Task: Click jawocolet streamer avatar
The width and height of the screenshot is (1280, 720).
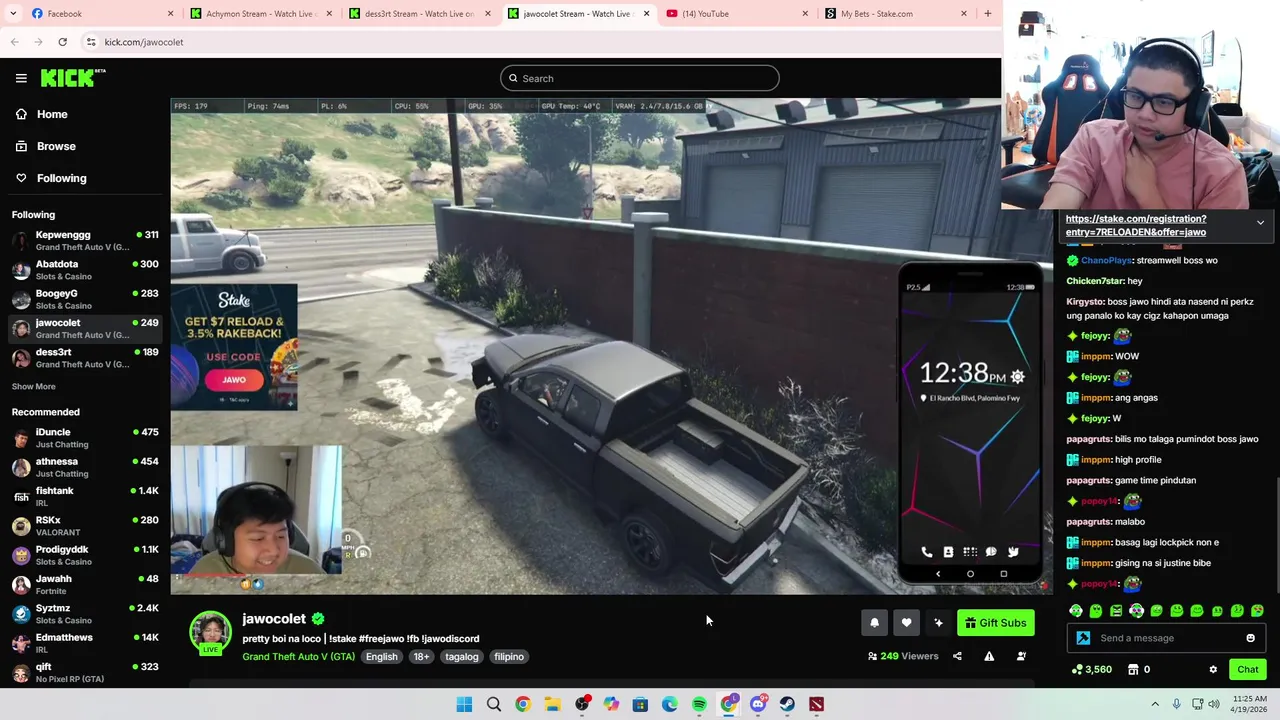Action: tap(210, 632)
